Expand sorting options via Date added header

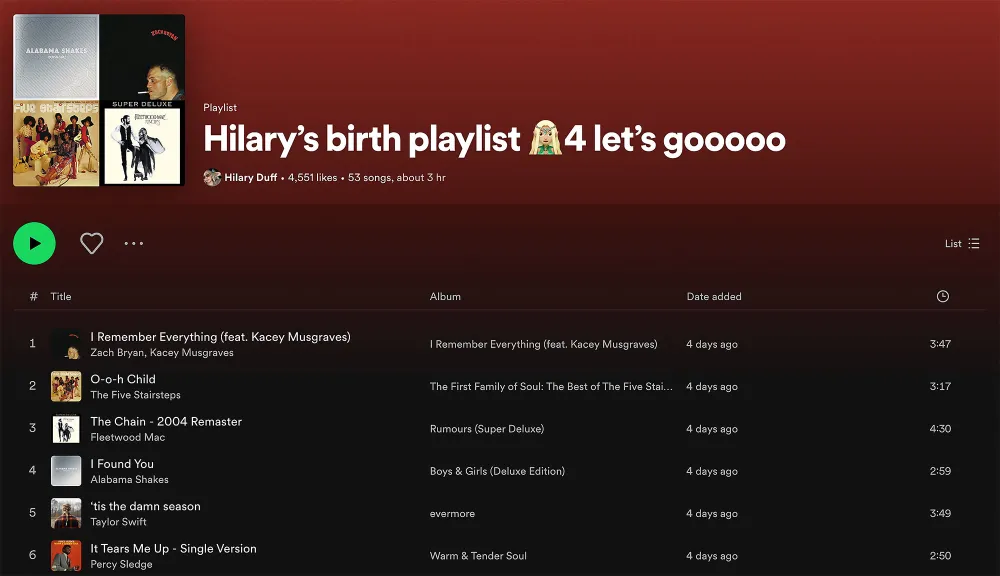[712, 296]
